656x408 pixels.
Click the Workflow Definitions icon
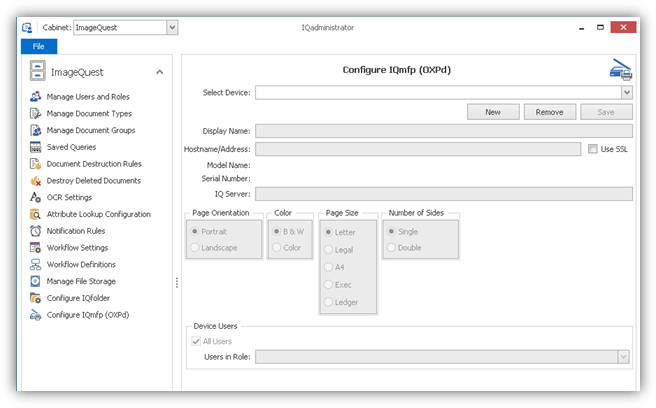(x=36, y=264)
